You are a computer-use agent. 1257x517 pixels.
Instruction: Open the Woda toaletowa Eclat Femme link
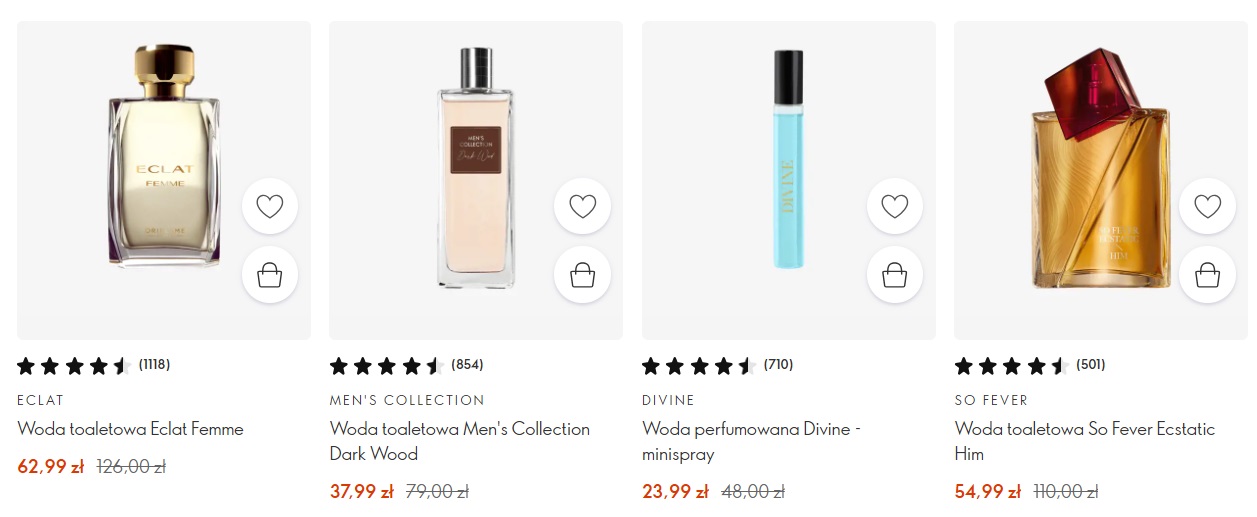tap(130, 429)
